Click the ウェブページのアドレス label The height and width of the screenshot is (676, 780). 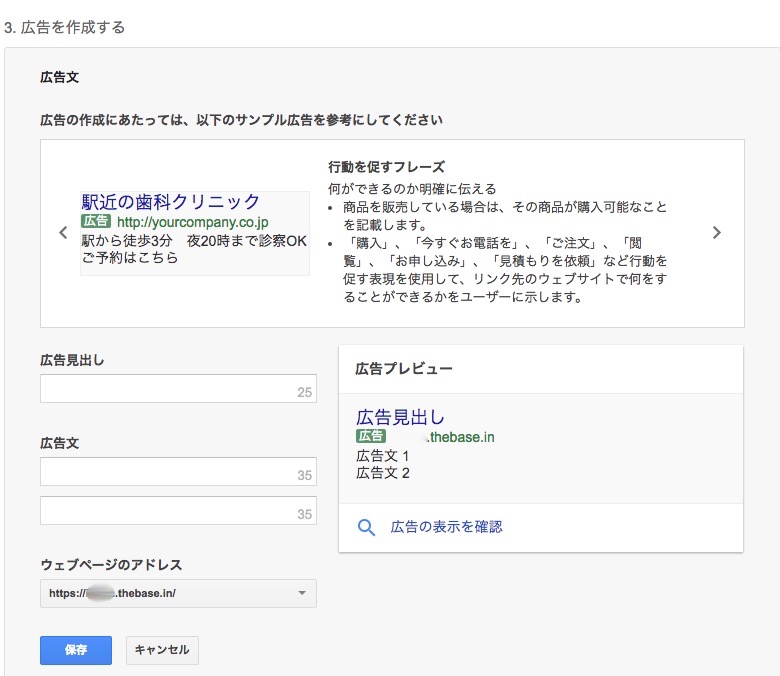111,565
